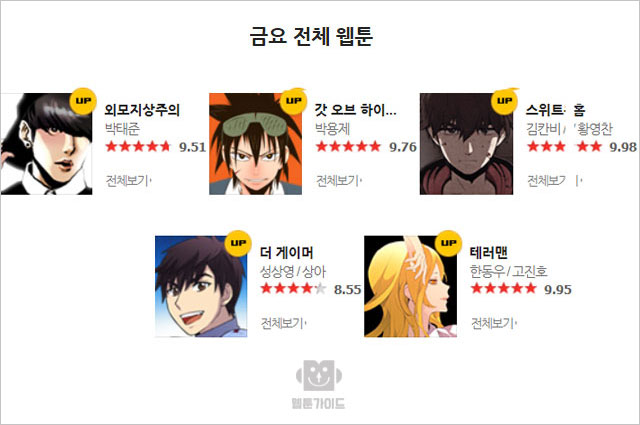
Task: Open the 스위트홈 cover thumbnail
Action: tap(466, 144)
